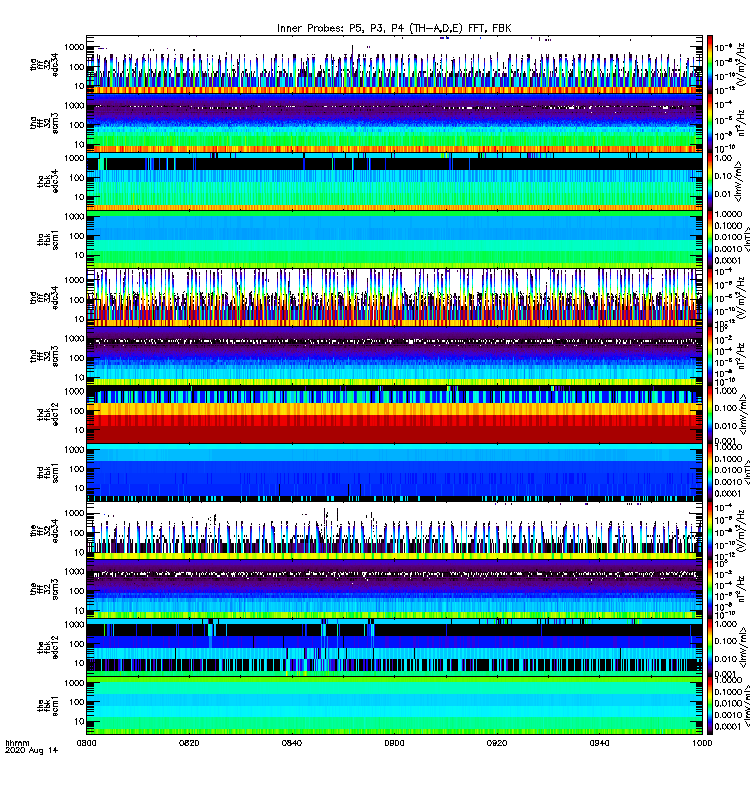
Task: Click inside the tha fff scm3 spectrogram
Action: coord(394,123)
